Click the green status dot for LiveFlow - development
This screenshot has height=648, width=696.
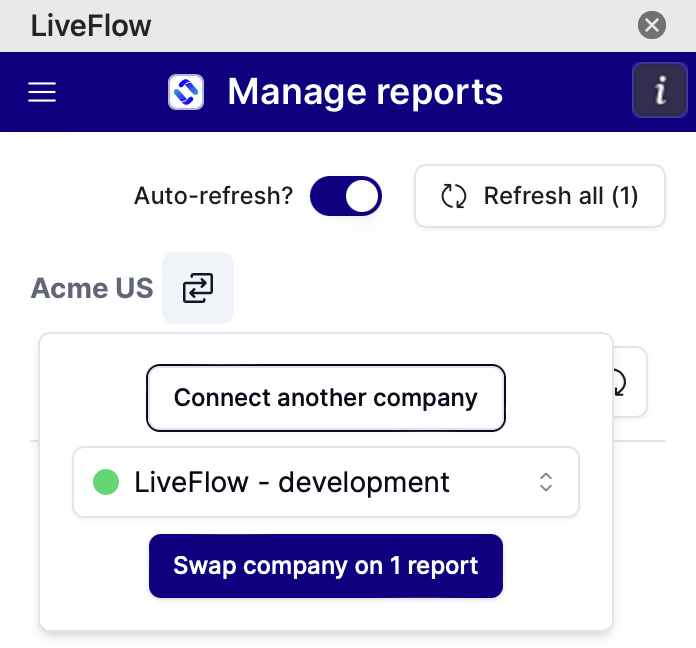click(x=106, y=482)
